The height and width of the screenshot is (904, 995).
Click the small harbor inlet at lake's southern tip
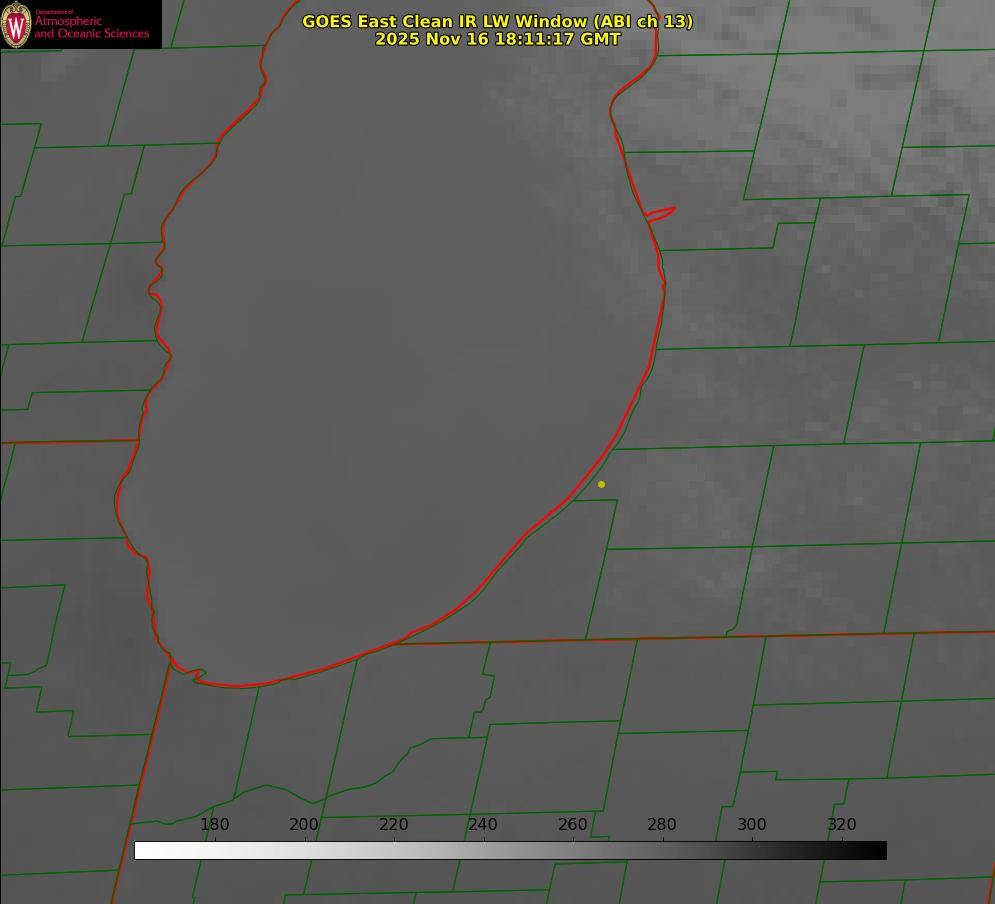198,676
